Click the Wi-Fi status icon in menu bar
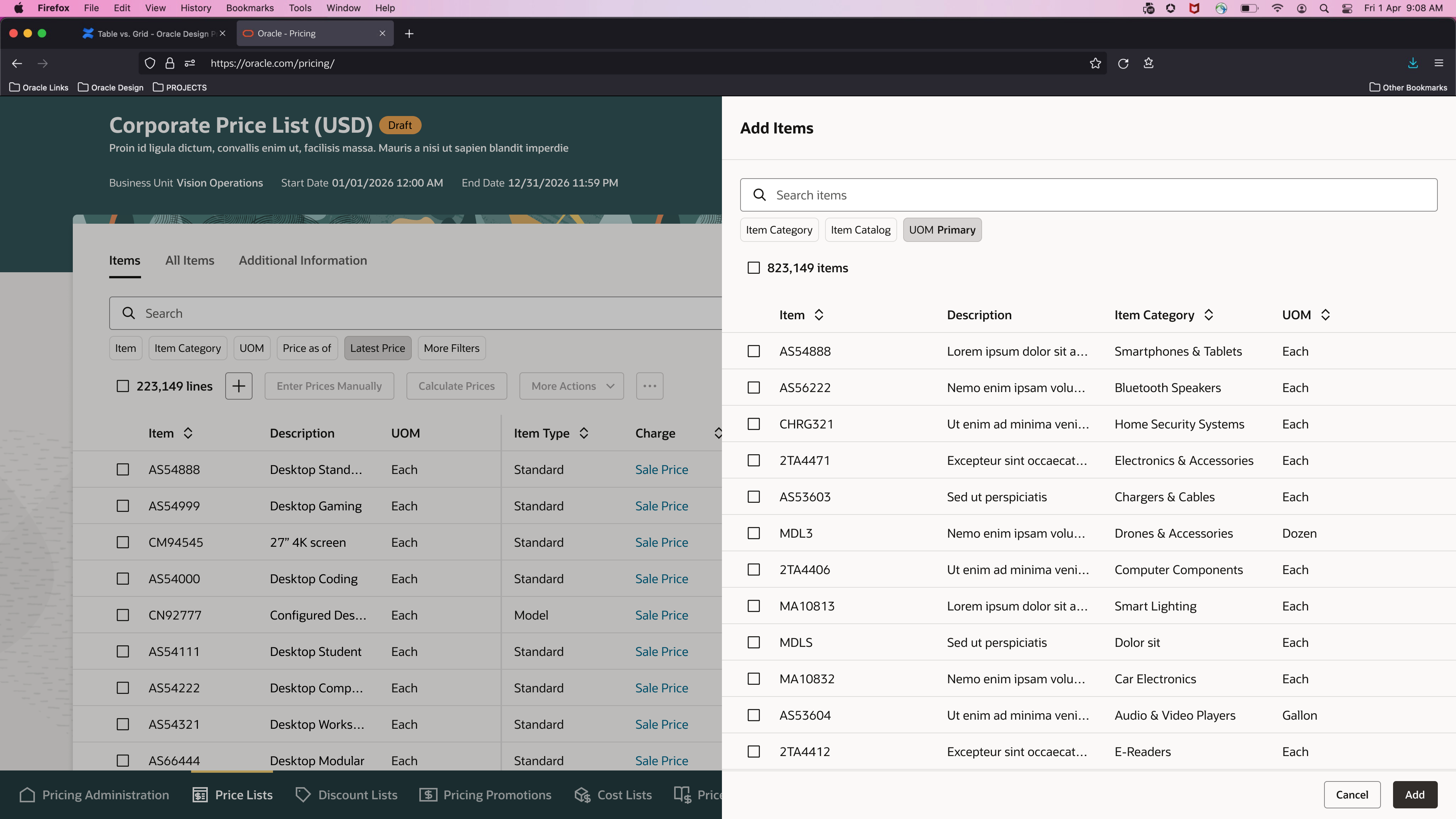 tap(1277, 8)
